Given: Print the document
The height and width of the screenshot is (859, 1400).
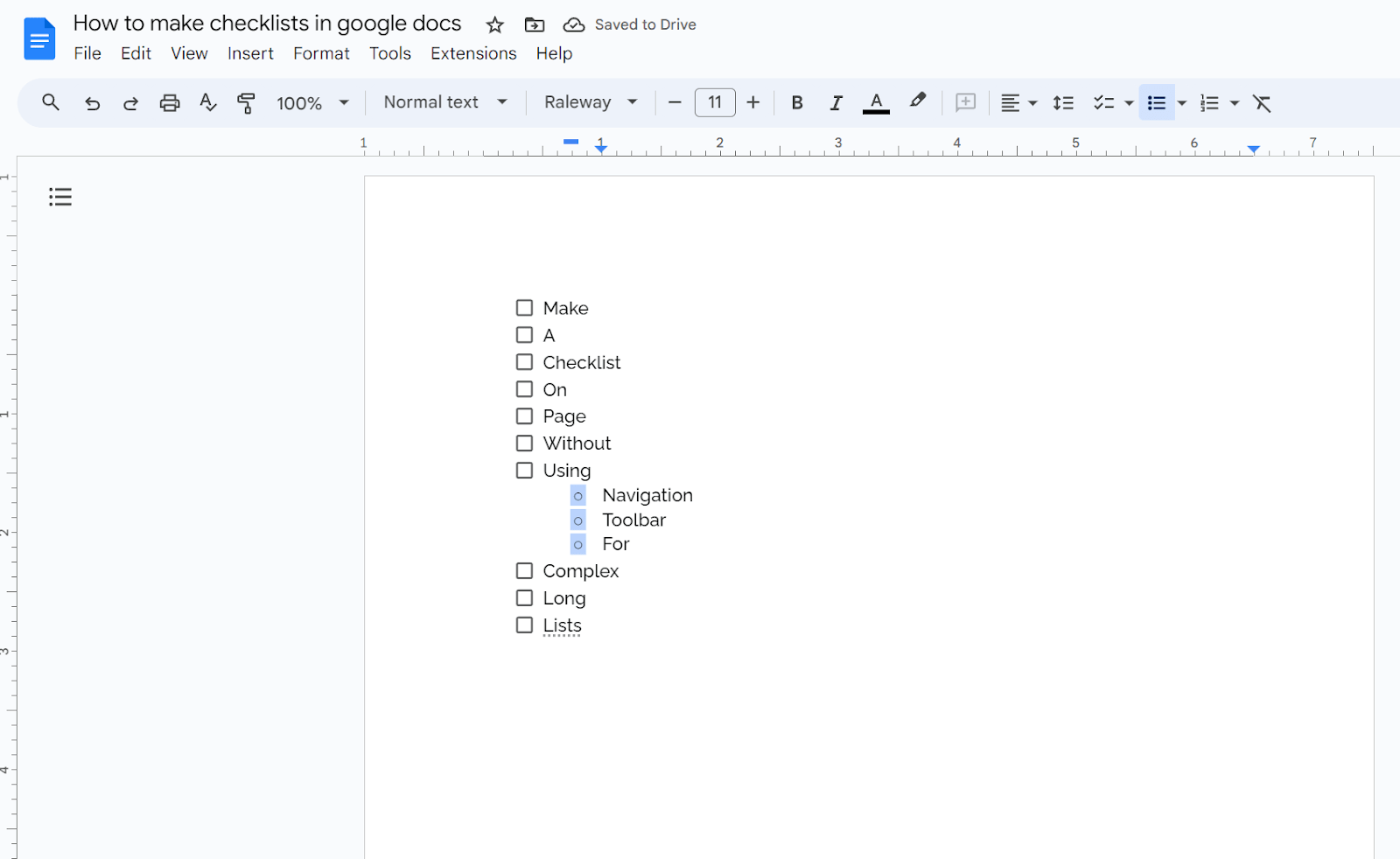Looking at the screenshot, I should [x=169, y=102].
